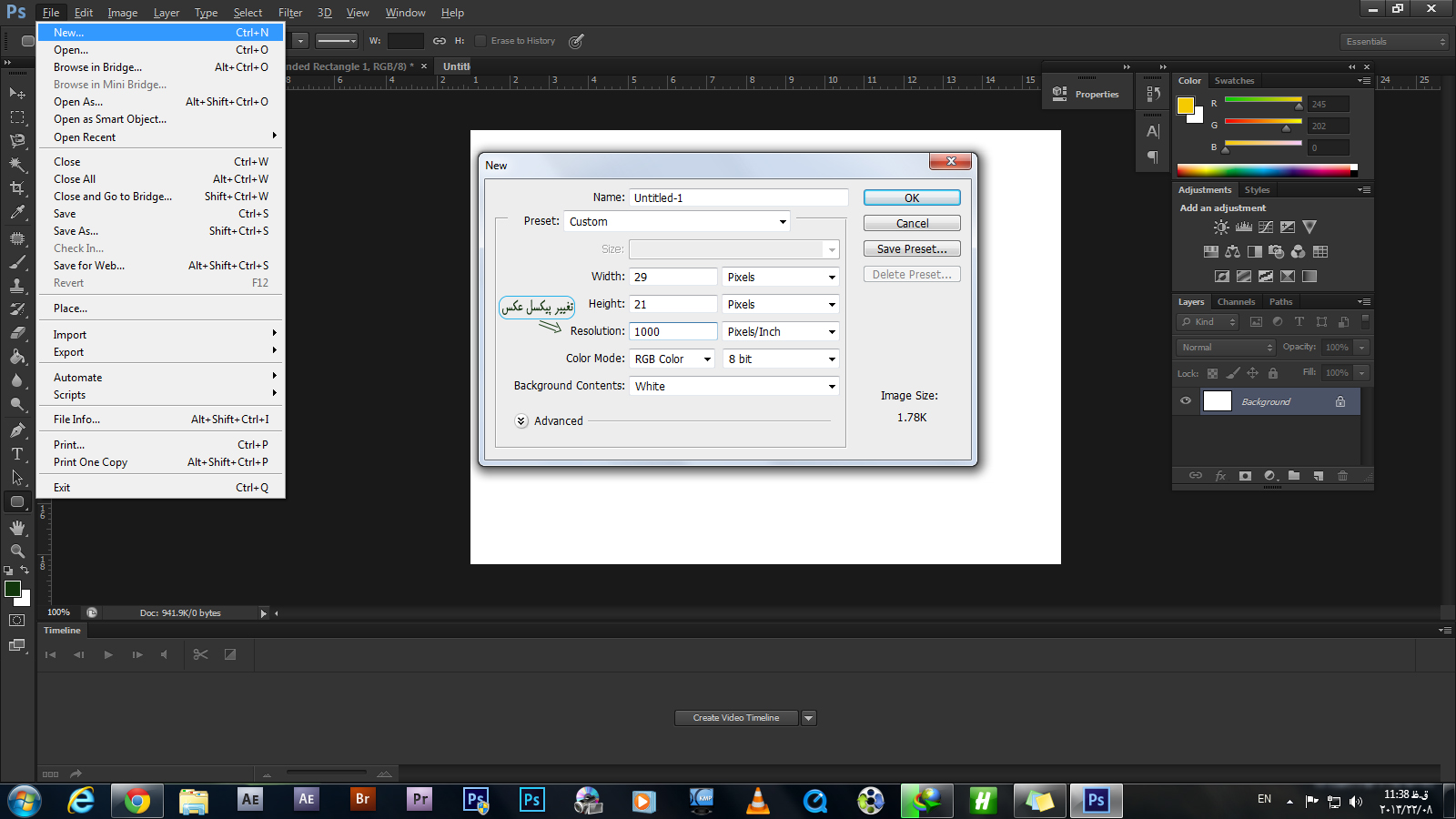Image resolution: width=1456 pixels, height=819 pixels.
Task: Open the Preset dropdown showing Custom
Action: click(x=677, y=221)
